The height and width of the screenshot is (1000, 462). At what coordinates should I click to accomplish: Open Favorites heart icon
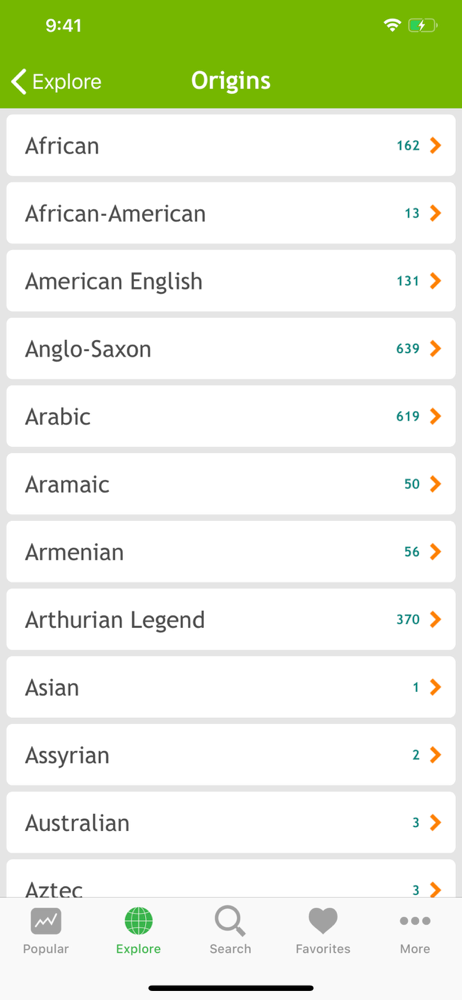pos(323,921)
